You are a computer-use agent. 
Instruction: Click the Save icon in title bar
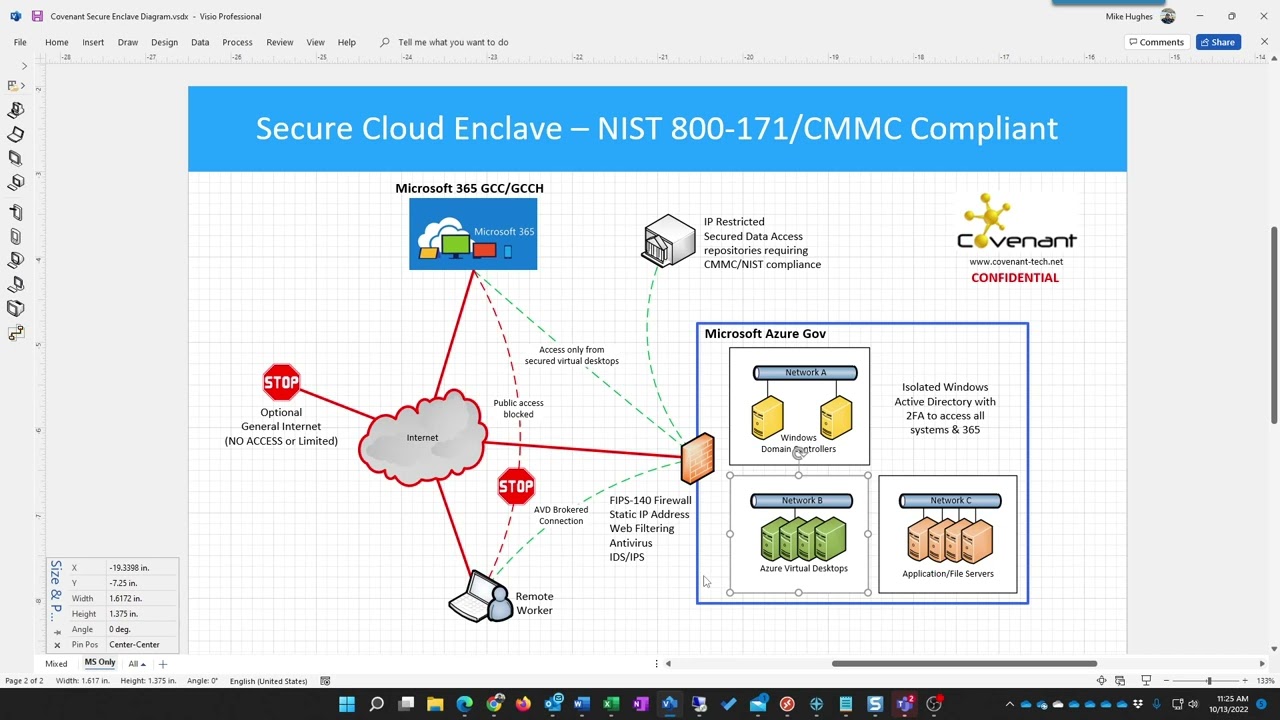(x=37, y=16)
